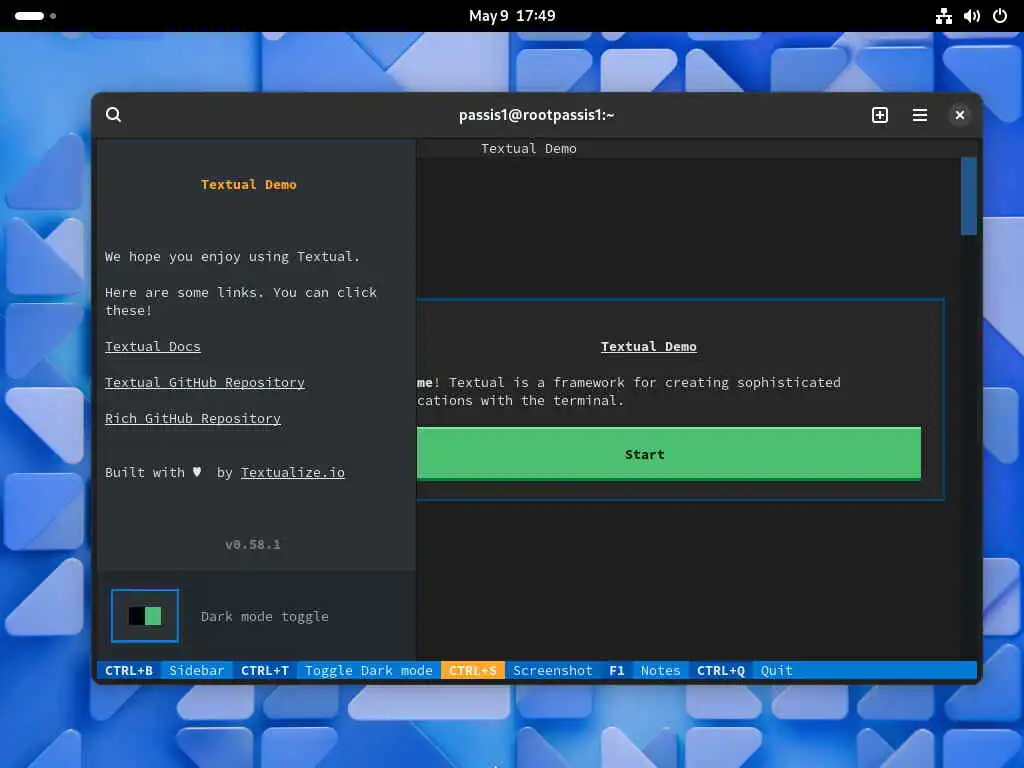Click the Dark mode toggle label
1024x768 pixels.
[264, 616]
